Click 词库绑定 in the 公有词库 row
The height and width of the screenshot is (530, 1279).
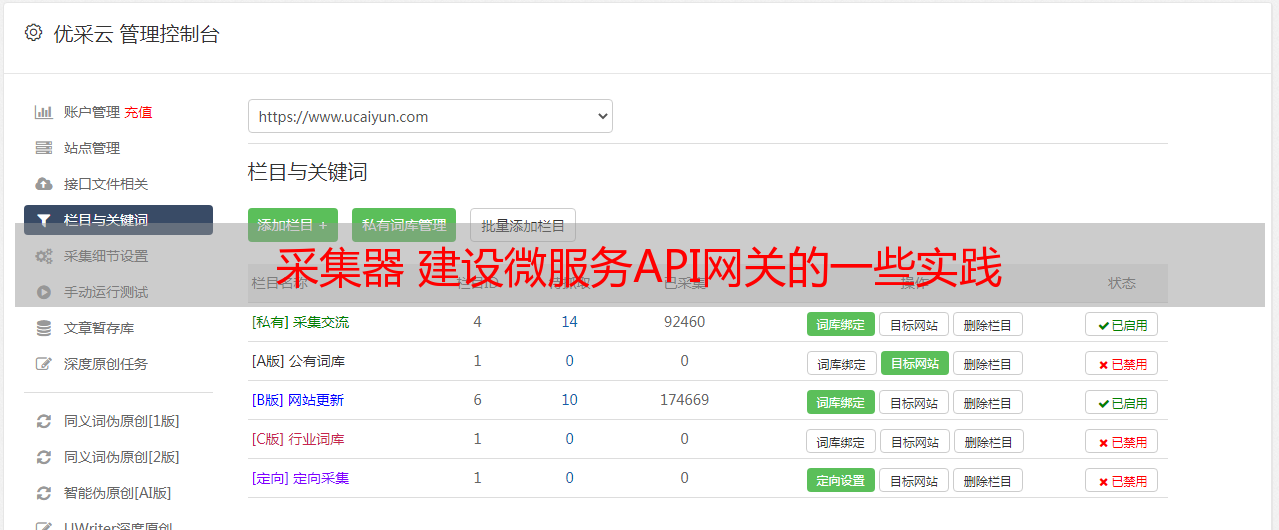[x=841, y=363]
